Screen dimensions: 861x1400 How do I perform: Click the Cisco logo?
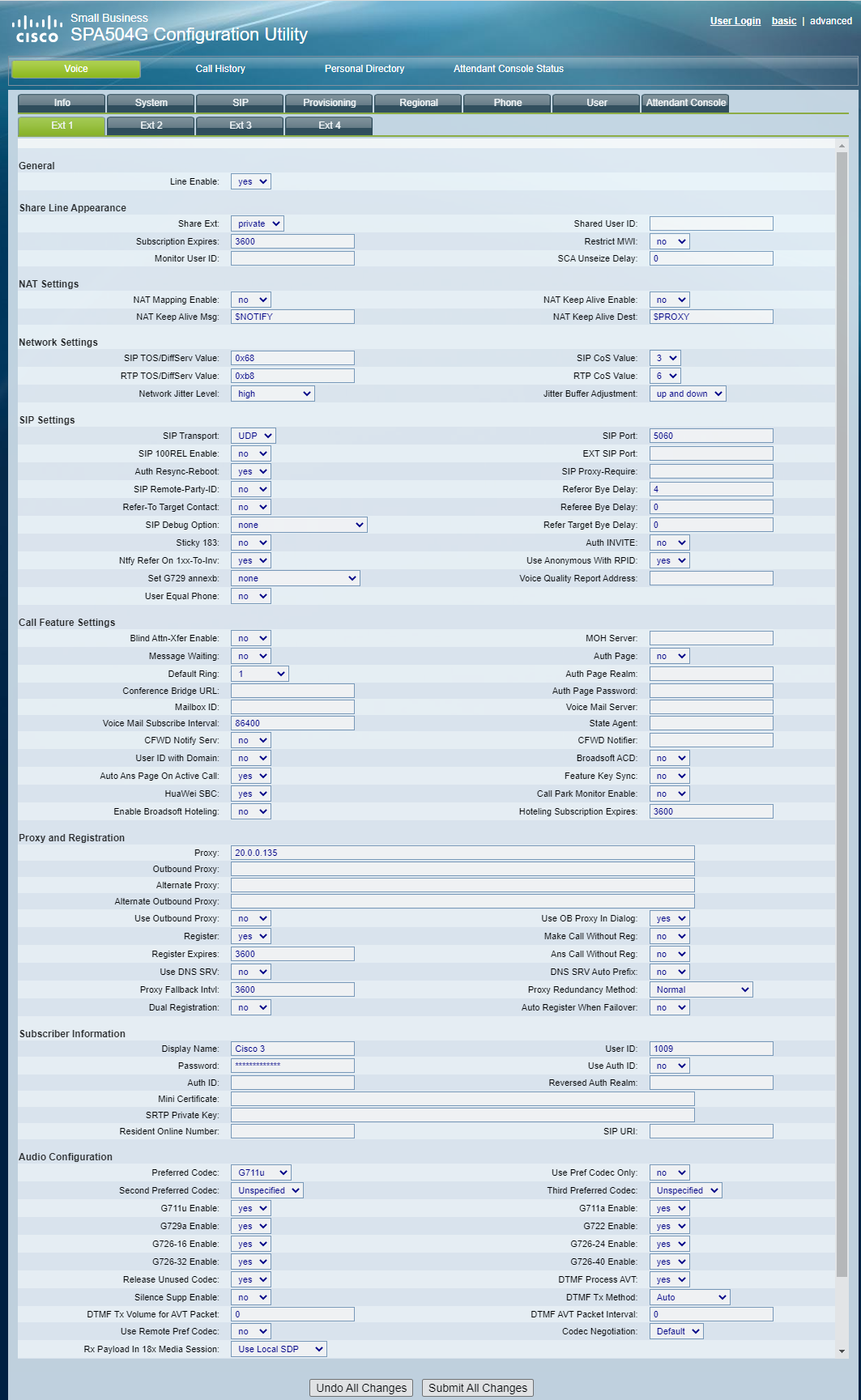click(x=37, y=28)
